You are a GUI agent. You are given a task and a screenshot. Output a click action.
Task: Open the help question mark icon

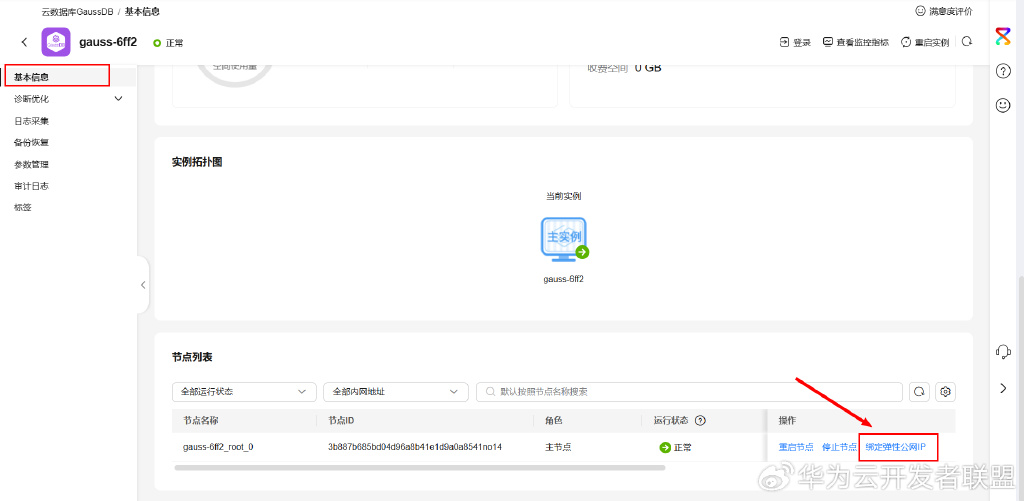point(1003,71)
